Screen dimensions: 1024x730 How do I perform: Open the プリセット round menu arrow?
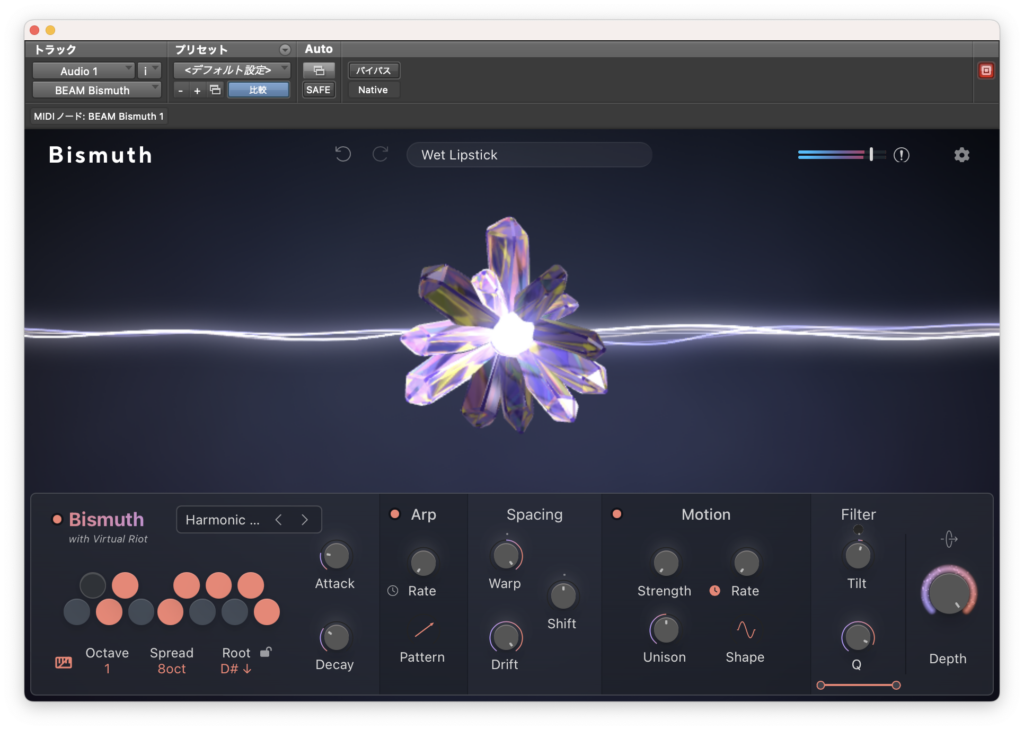[285, 50]
